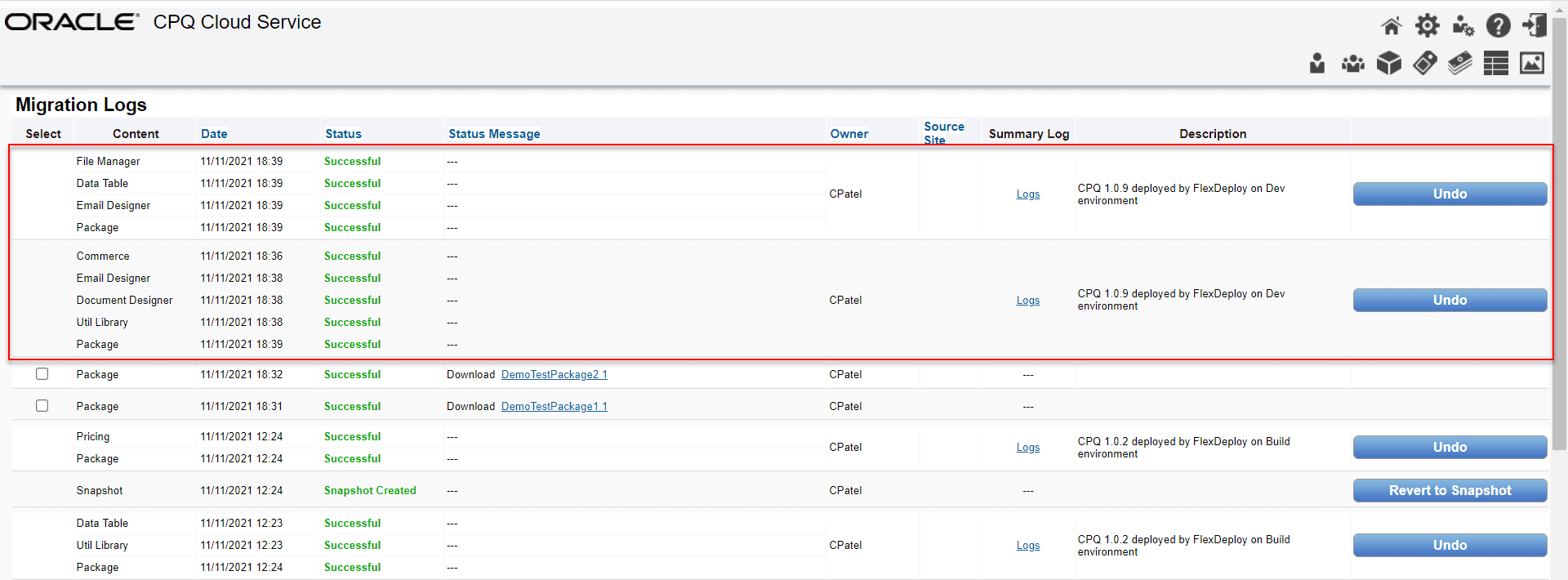The height and width of the screenshot is (580, 1568).
Task: Click Successful status in the Commerce row
Action: click(353, 257)
